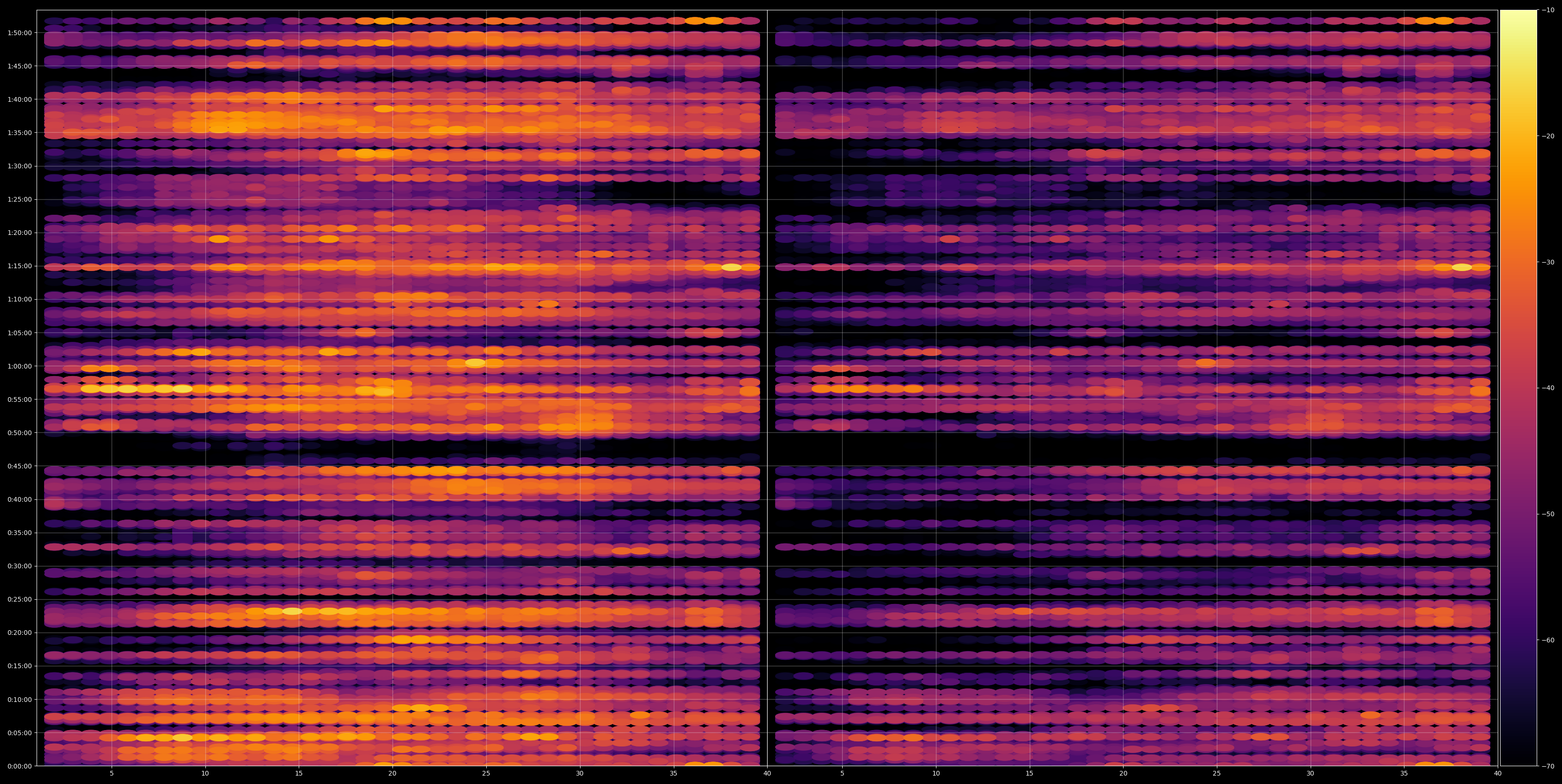Select the −50 colorbar tick label
Image resolution: width=1562 pixels, height=784 pixels.
(1547, 513)
